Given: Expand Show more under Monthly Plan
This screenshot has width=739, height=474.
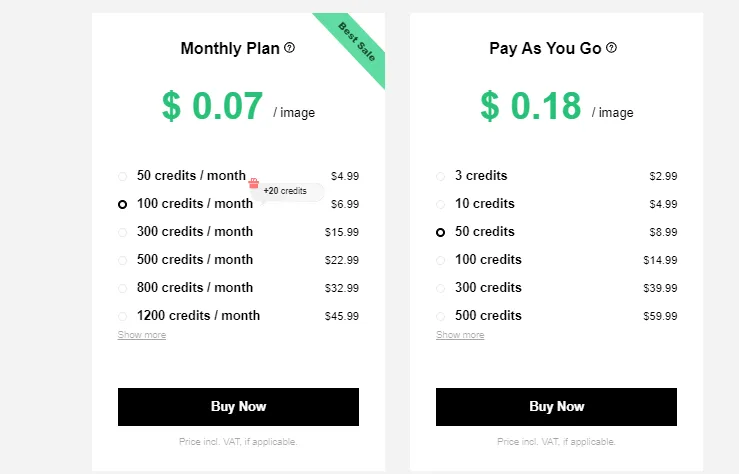Looking at the screenshot, I should click(142, 335).
